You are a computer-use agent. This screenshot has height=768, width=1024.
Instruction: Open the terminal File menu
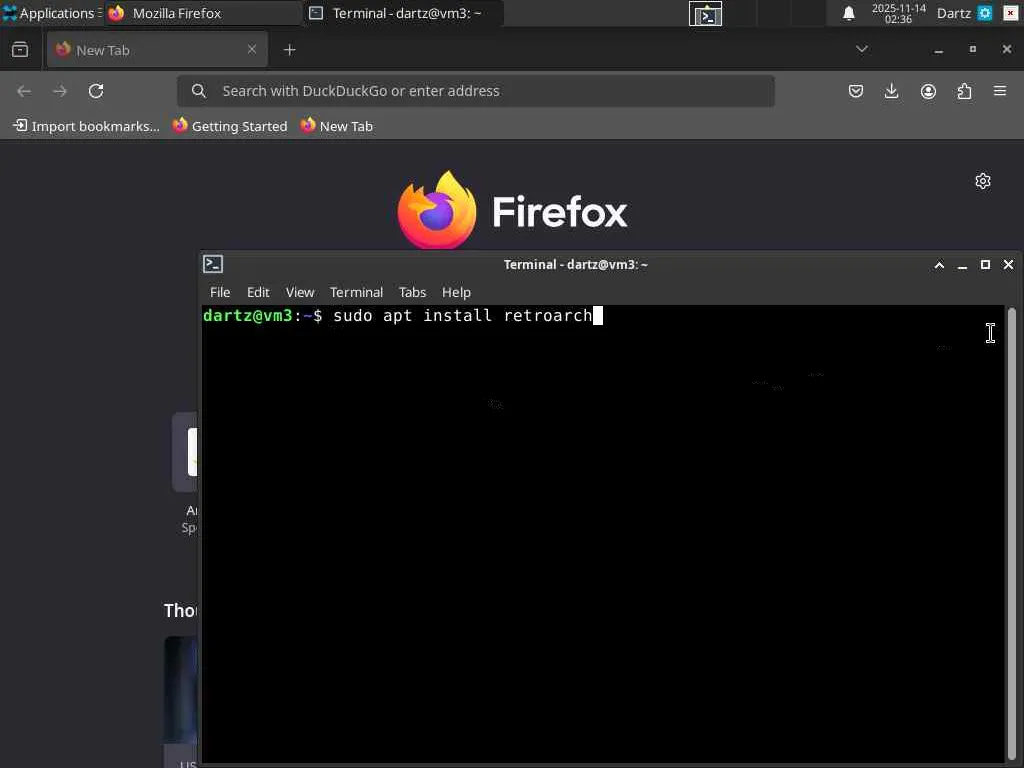[x=220, y=292]
